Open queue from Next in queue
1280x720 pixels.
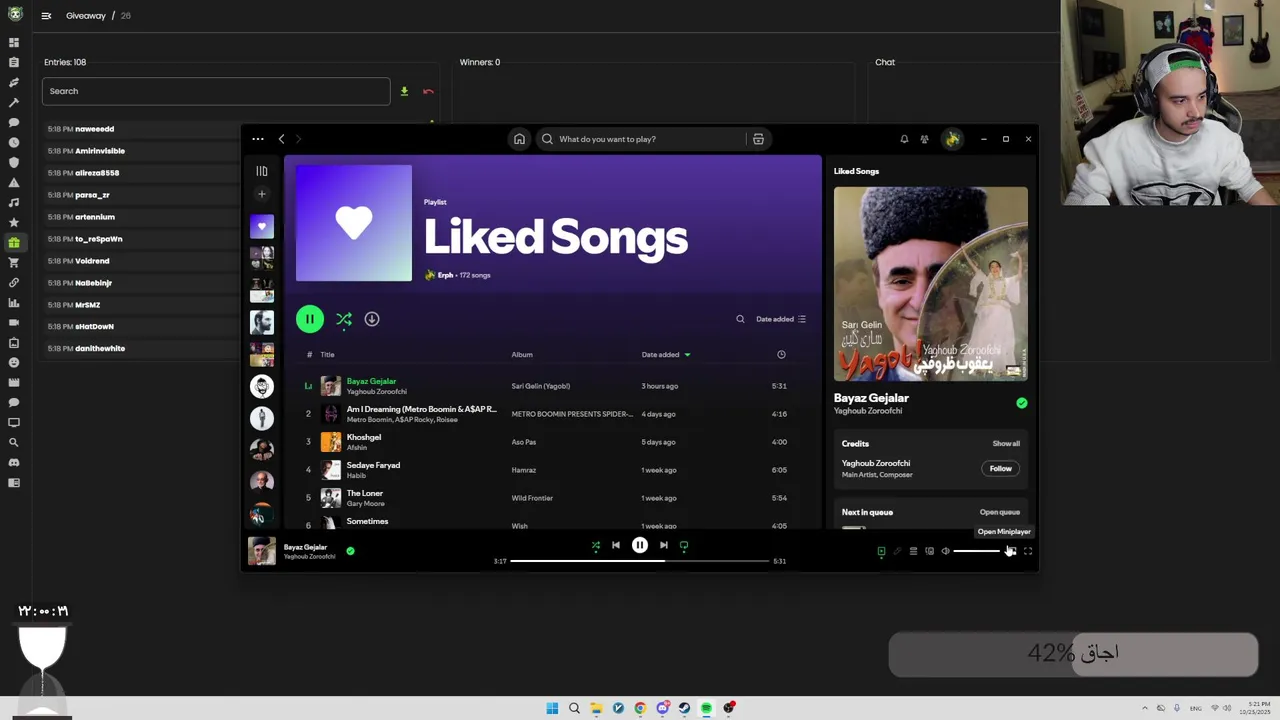pos(1000,512)
